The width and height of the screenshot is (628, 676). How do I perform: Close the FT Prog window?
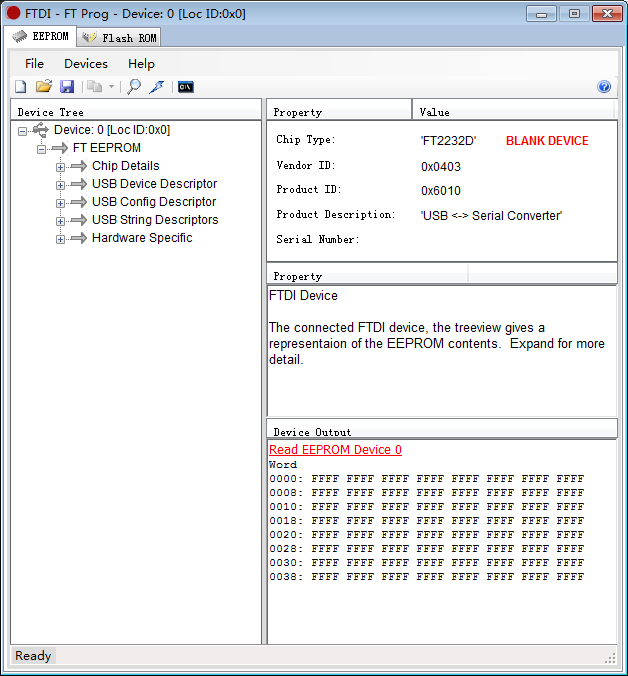click(607, 14)
